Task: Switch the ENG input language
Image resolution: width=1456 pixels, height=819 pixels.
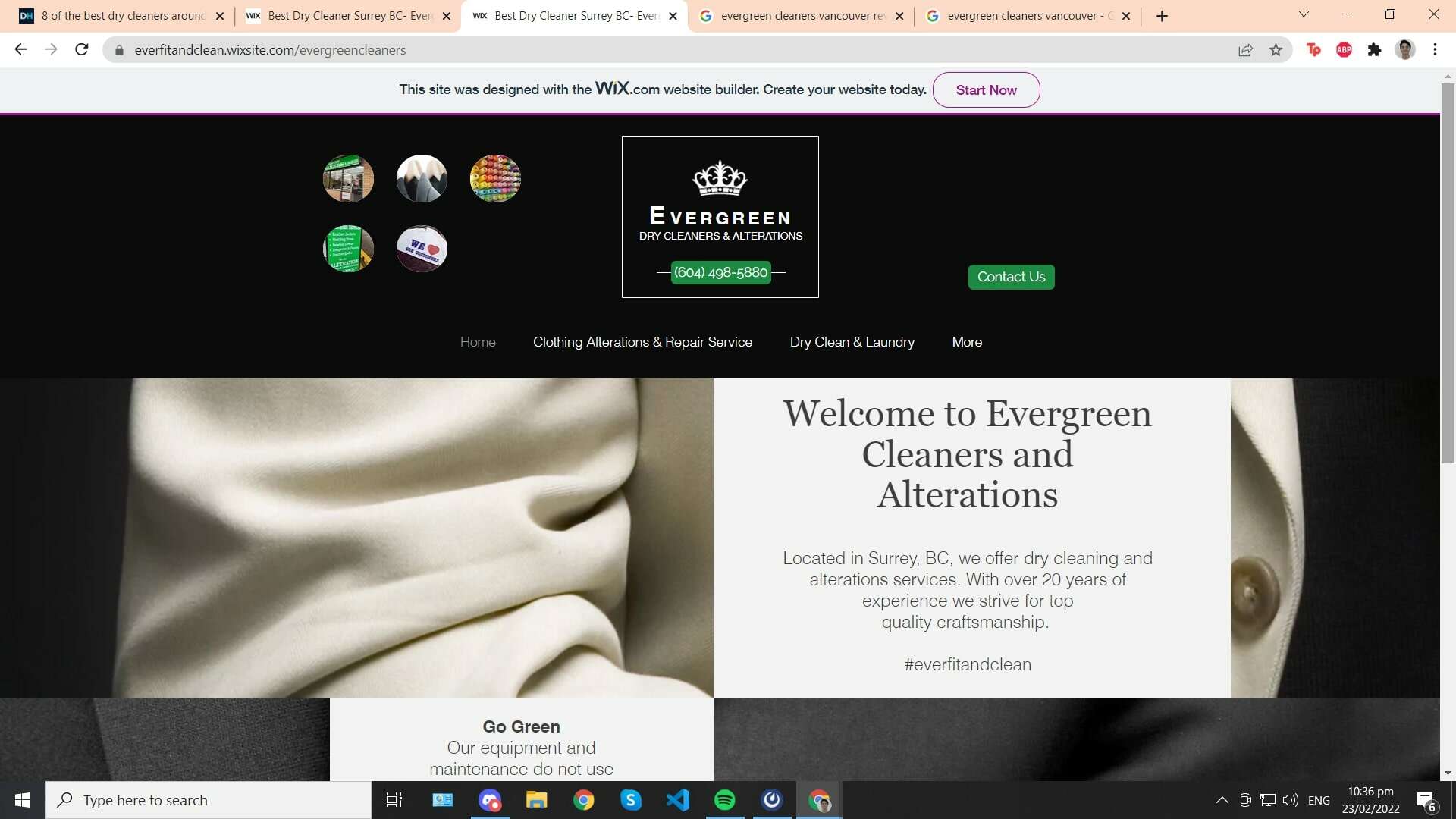Action: point(1319,800)
